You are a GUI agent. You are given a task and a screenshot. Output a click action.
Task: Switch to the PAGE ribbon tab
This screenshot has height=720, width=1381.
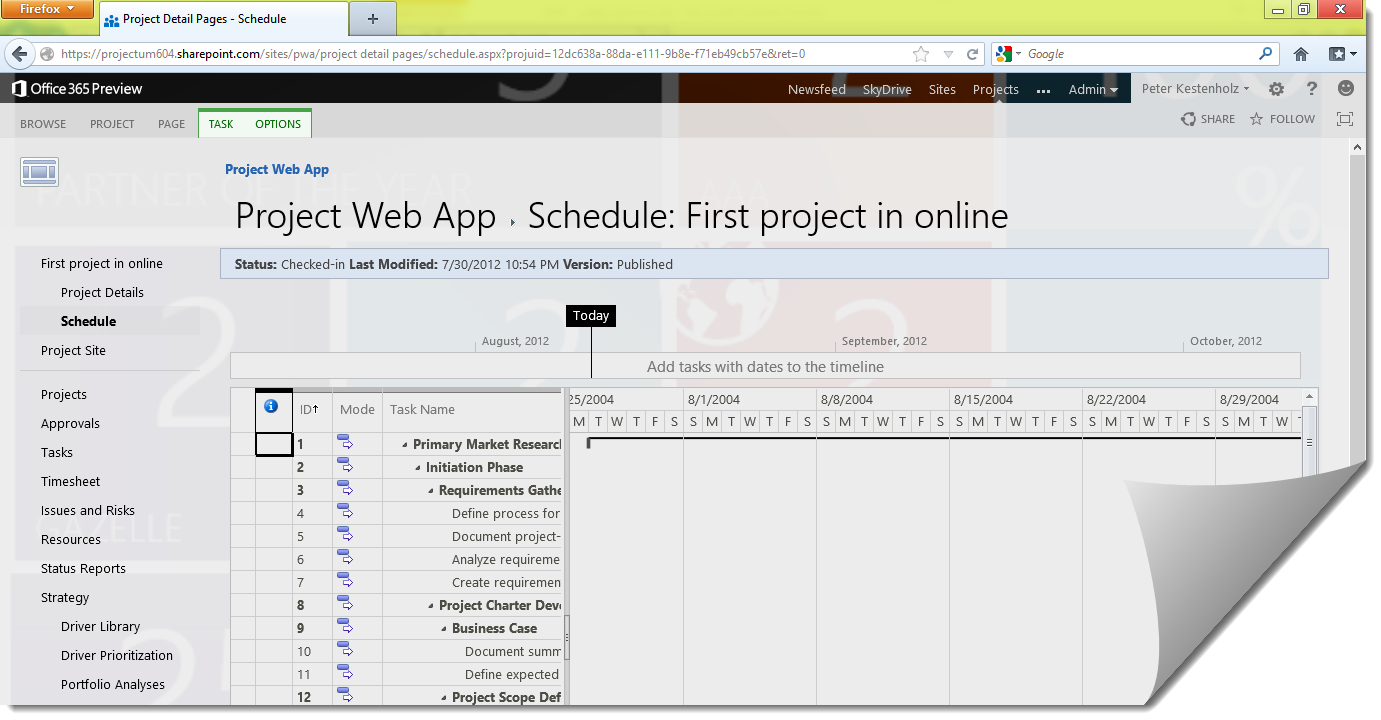171,124
